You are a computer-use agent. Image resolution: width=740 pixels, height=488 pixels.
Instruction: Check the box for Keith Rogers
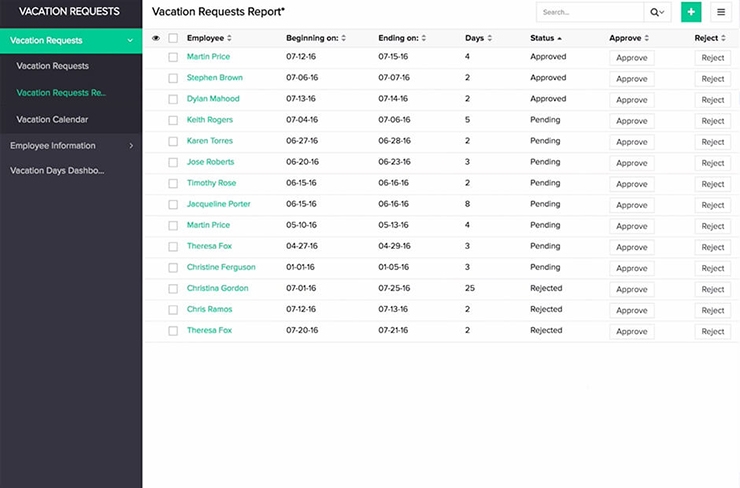[x=173, y=120]
